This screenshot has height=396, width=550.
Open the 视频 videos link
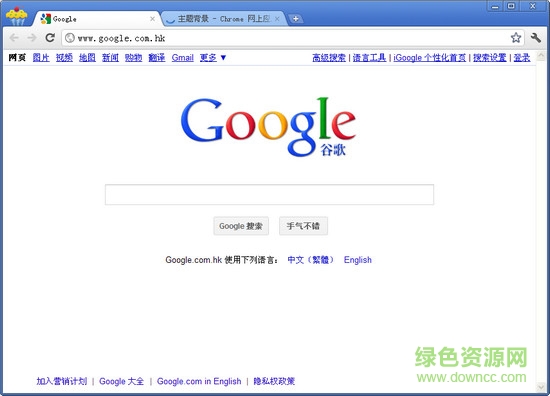coord(64,58)
